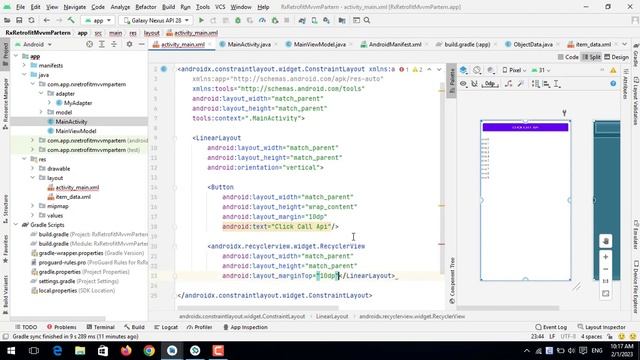Viewport: 640px width, 360px height.
Task: Click the purple button in the layout preview
Action: (525, 127)
